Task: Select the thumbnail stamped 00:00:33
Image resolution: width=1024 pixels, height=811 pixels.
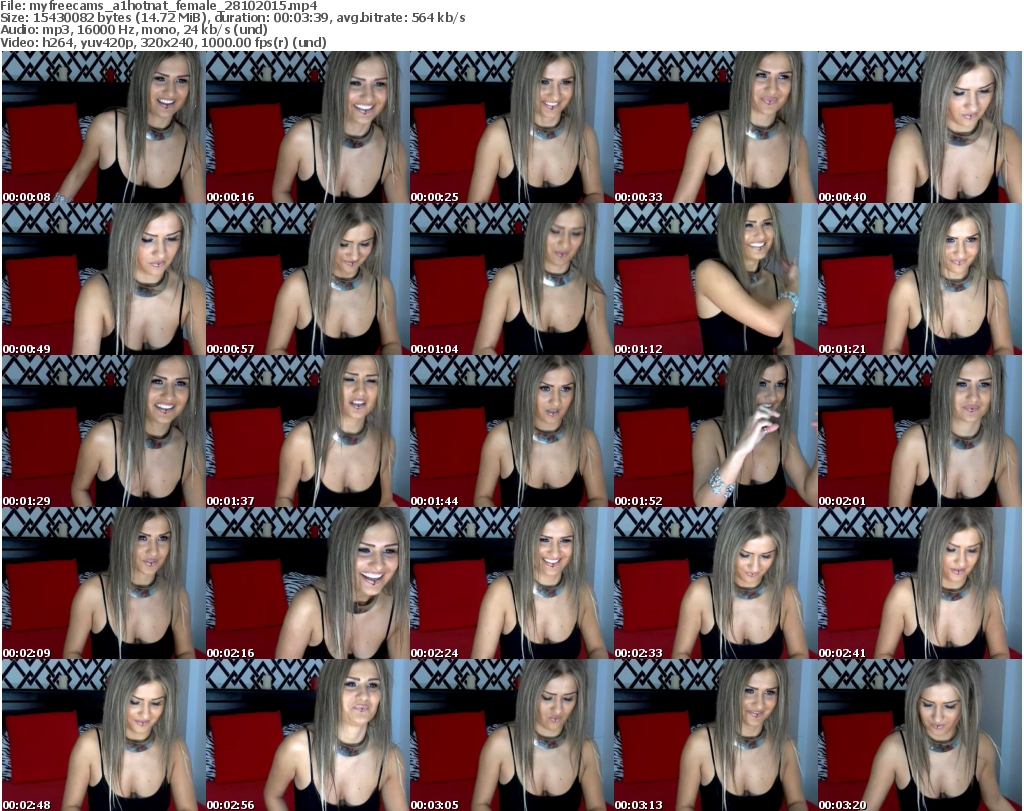Action: [x=716, y=127]
